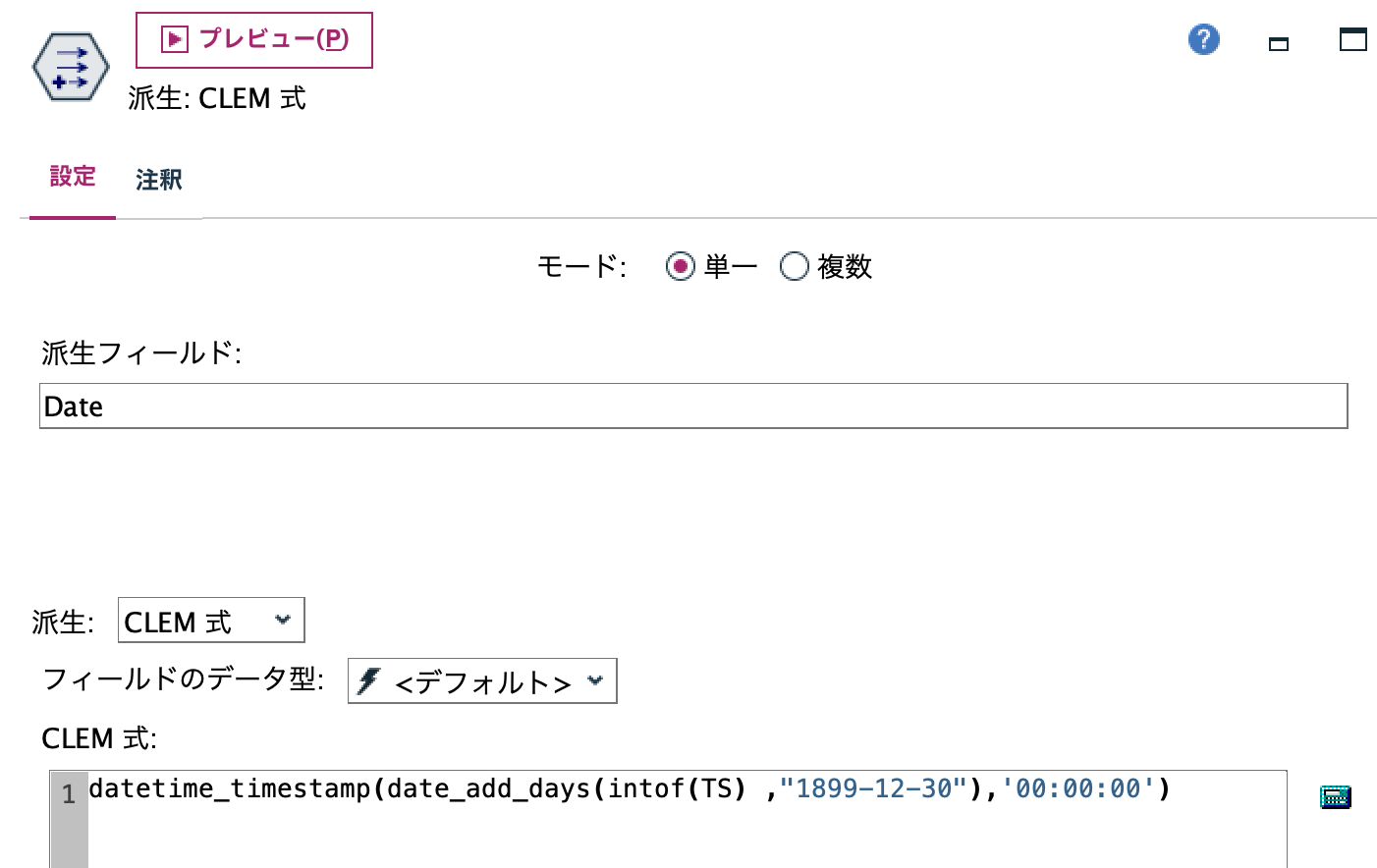The height and width of the screenshot is (868, 1377).
Task: Select the 単一 mode radio button
Action: [x=680, y=266]
